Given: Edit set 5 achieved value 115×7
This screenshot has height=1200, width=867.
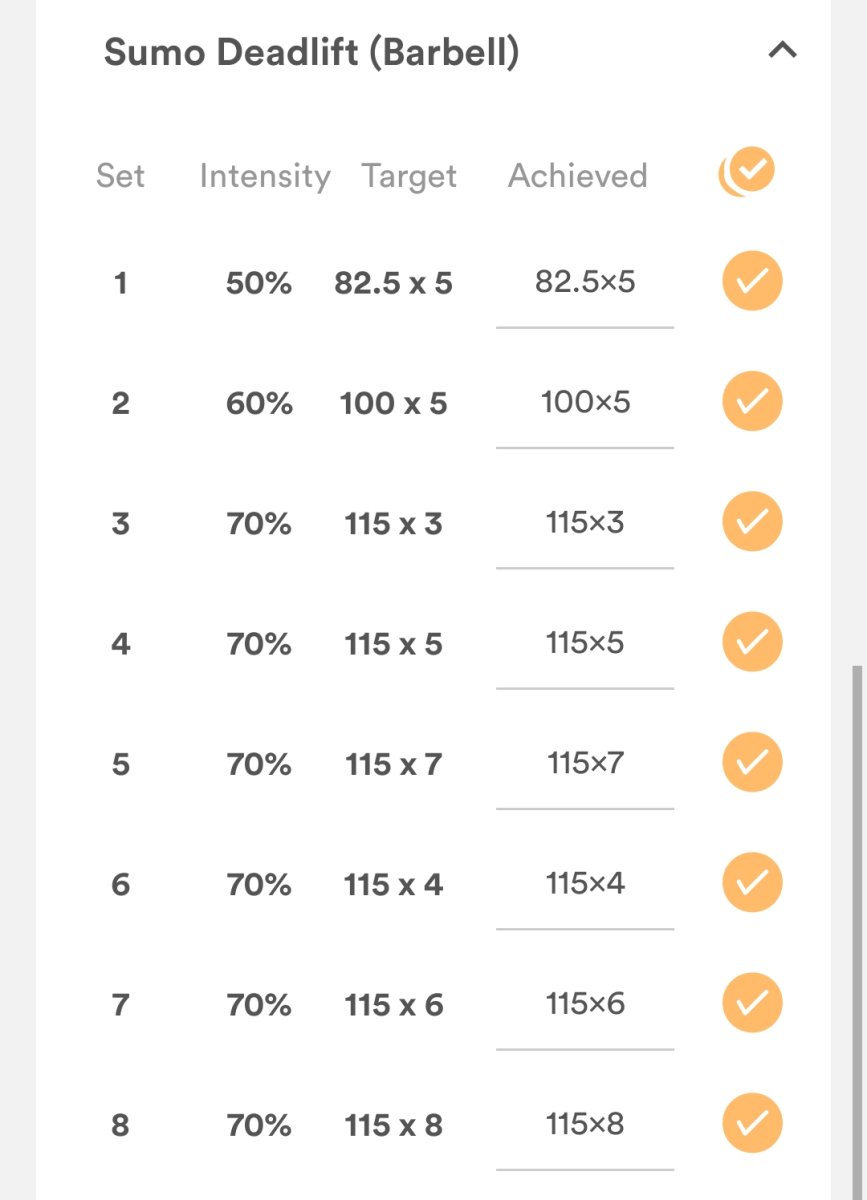Looking at the screenshot, I should click(x=585, y=764).
